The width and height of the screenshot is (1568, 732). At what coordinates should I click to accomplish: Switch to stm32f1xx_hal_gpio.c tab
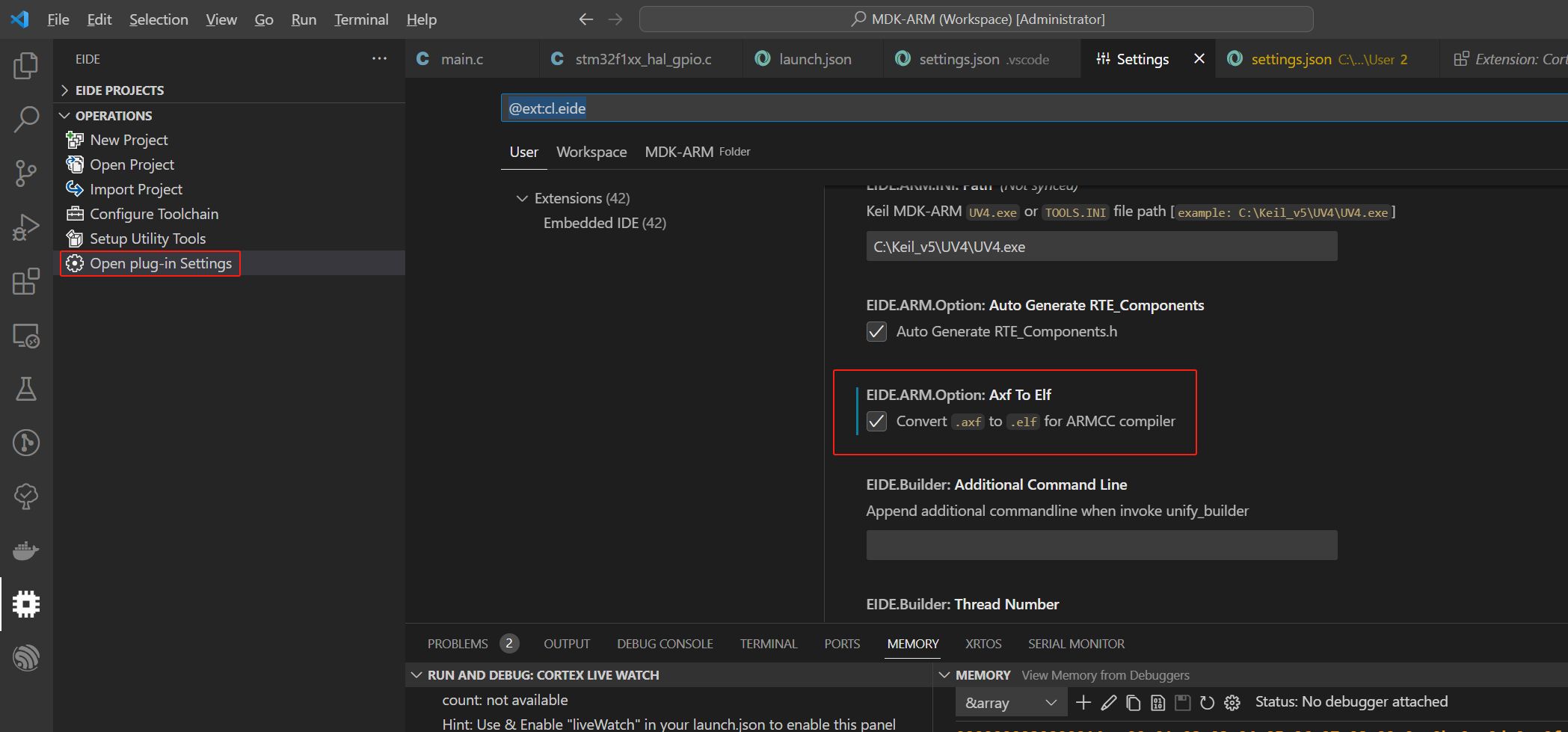(x=642, y=59)
